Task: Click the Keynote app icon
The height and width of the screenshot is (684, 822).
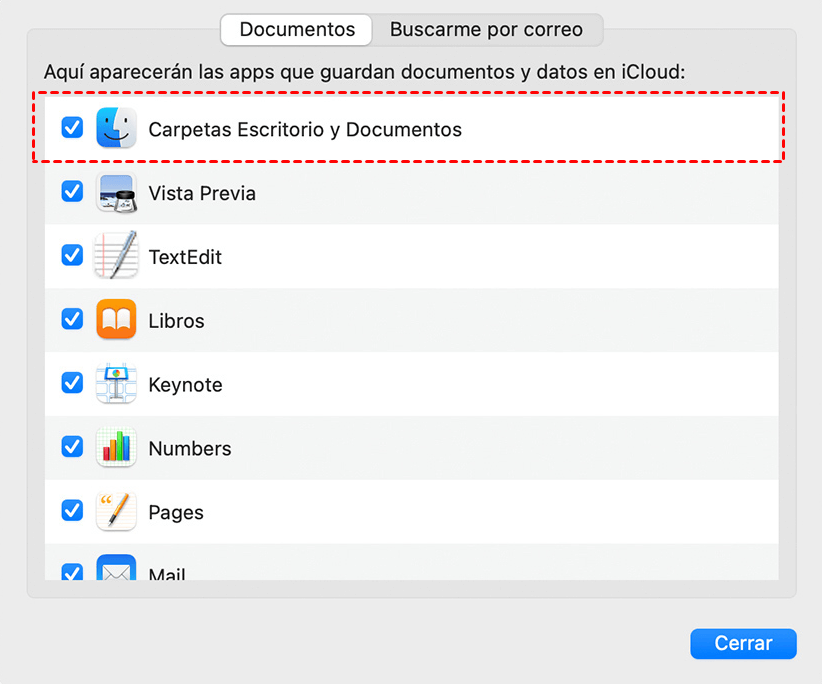Action: [x=116, y=384]
